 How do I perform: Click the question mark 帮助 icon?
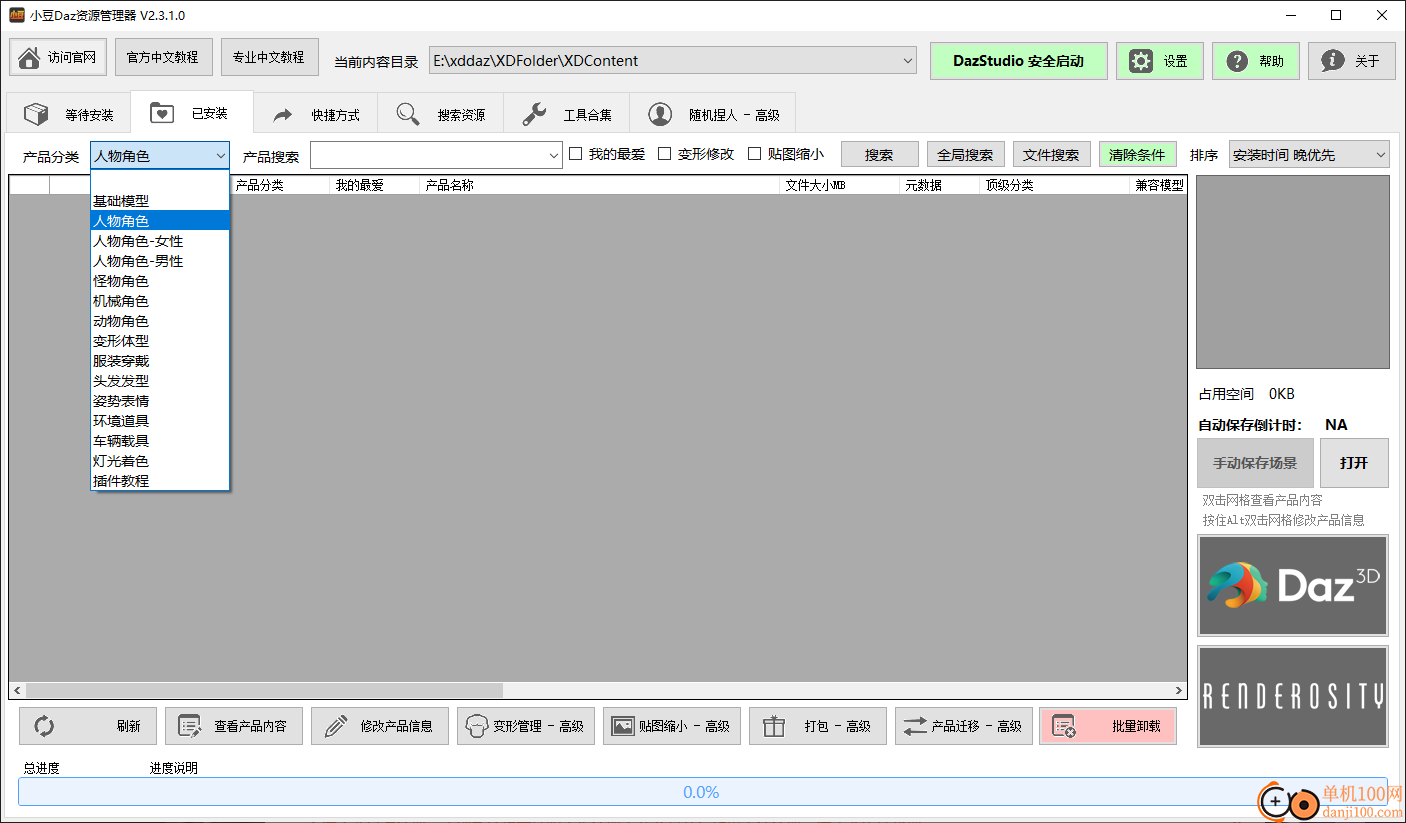coord(1237,61)
